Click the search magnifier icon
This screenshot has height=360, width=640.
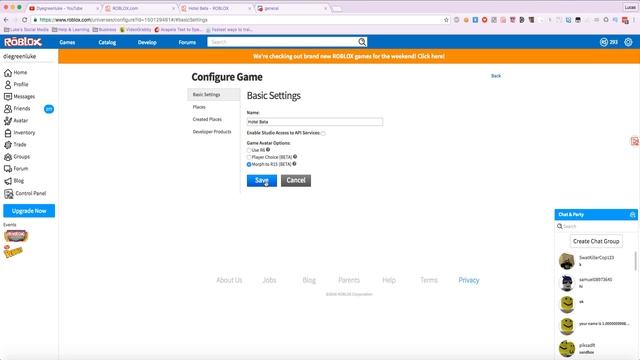362,42
